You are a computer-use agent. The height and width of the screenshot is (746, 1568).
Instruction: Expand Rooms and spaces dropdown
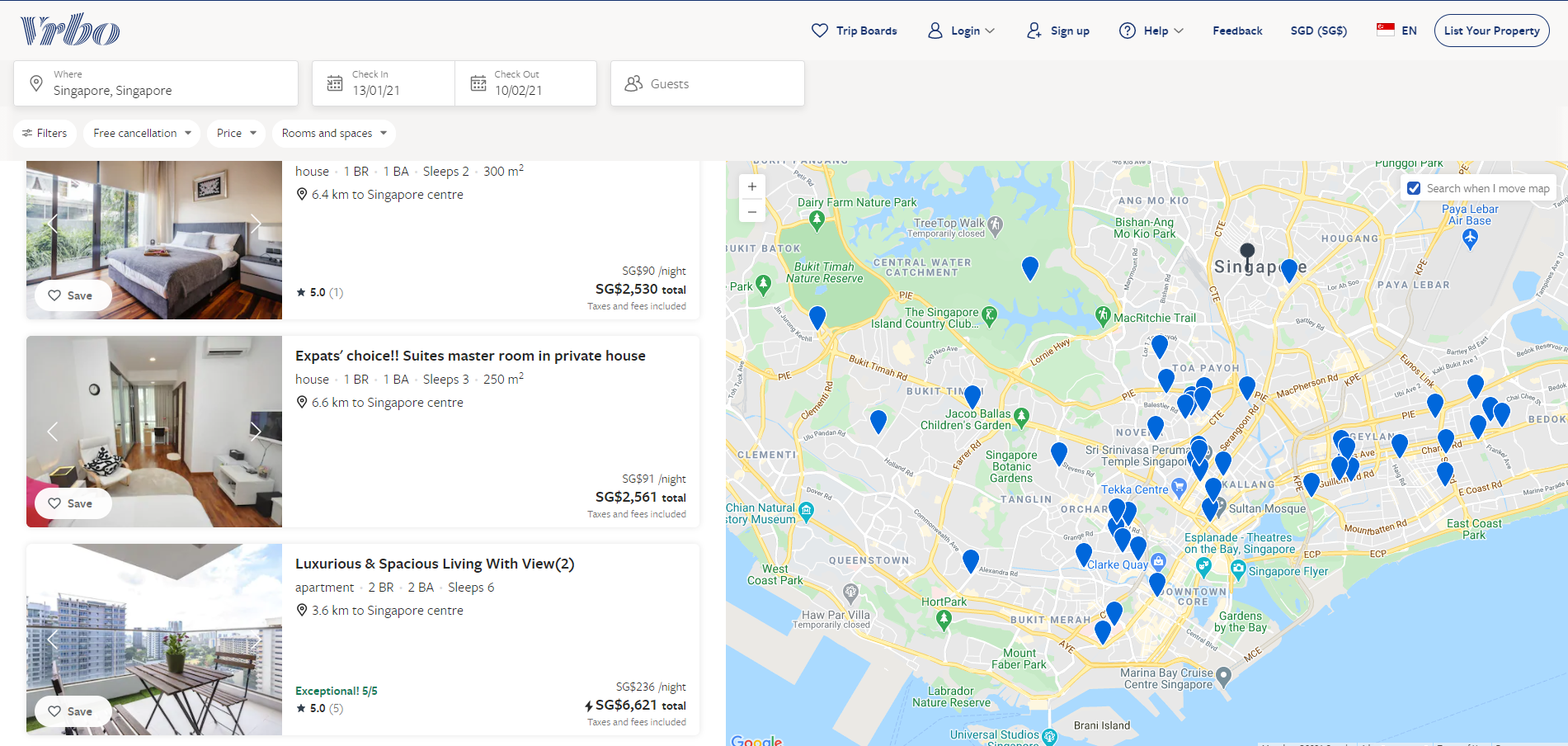tap(333, 133)
